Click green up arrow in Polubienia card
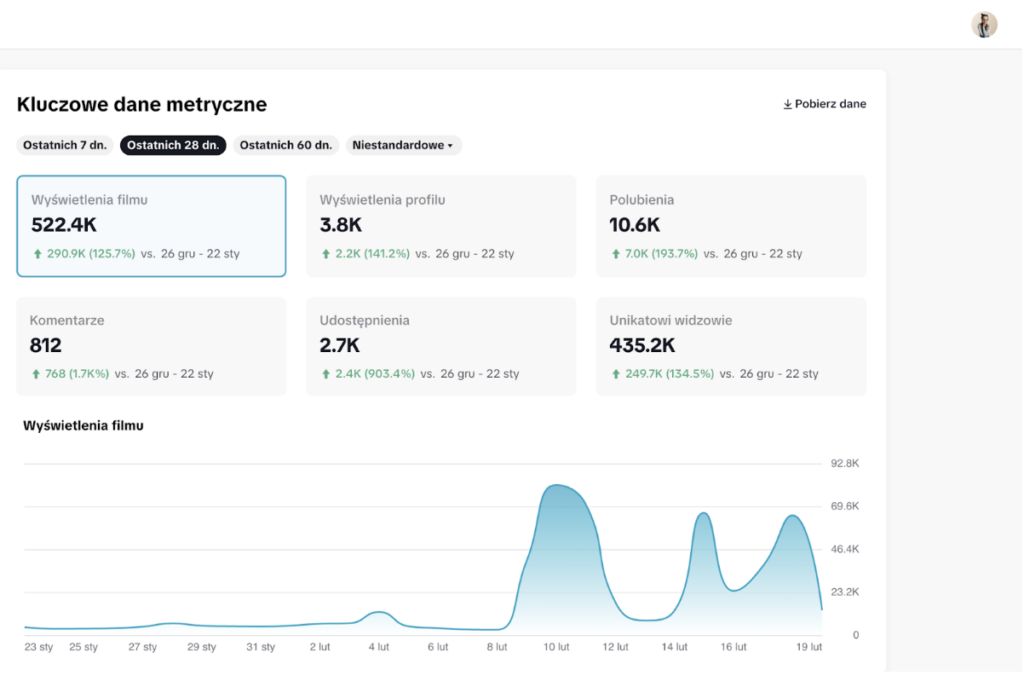This screenshot has height=687, width=1024. pos(615,254)
